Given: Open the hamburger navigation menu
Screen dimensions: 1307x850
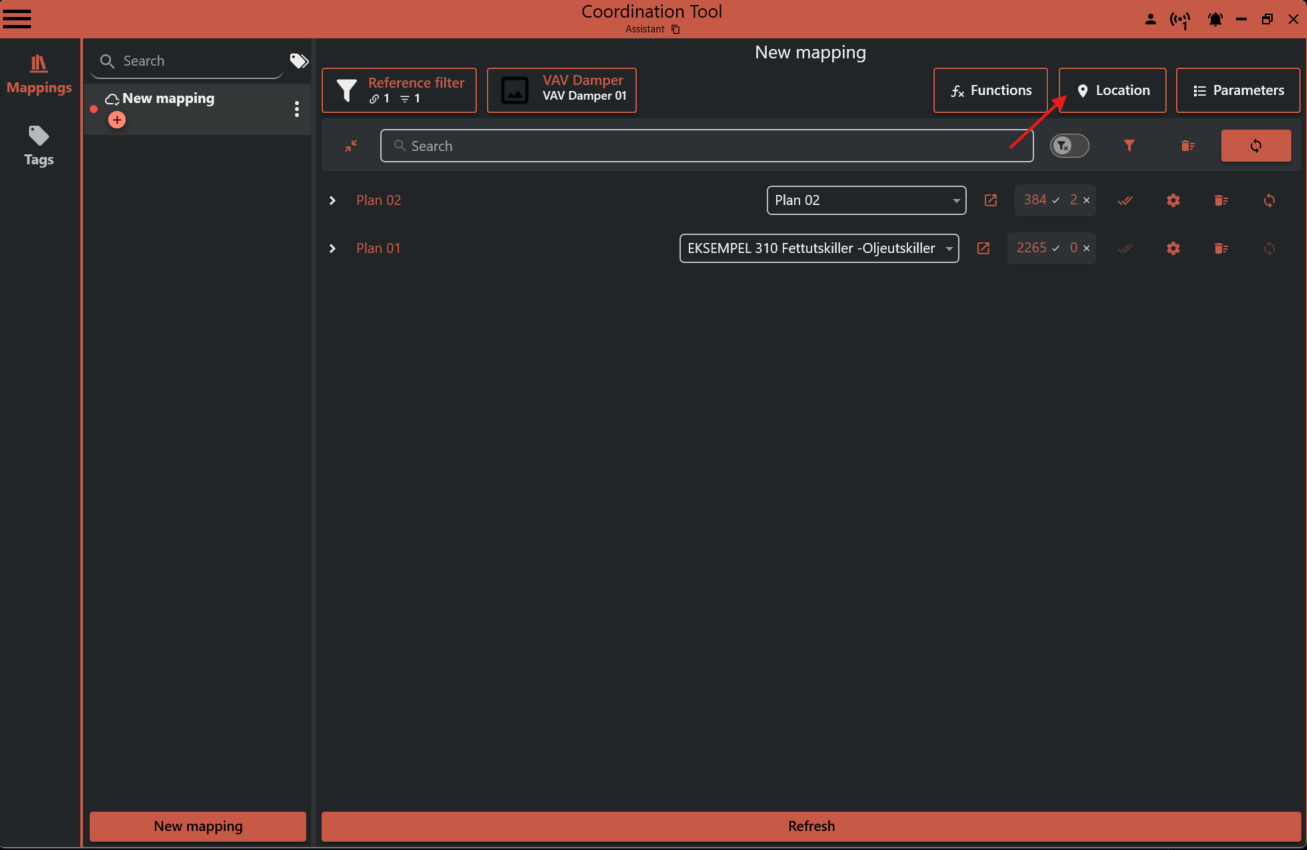Looking at the screenshot, I should click(17, 18).
